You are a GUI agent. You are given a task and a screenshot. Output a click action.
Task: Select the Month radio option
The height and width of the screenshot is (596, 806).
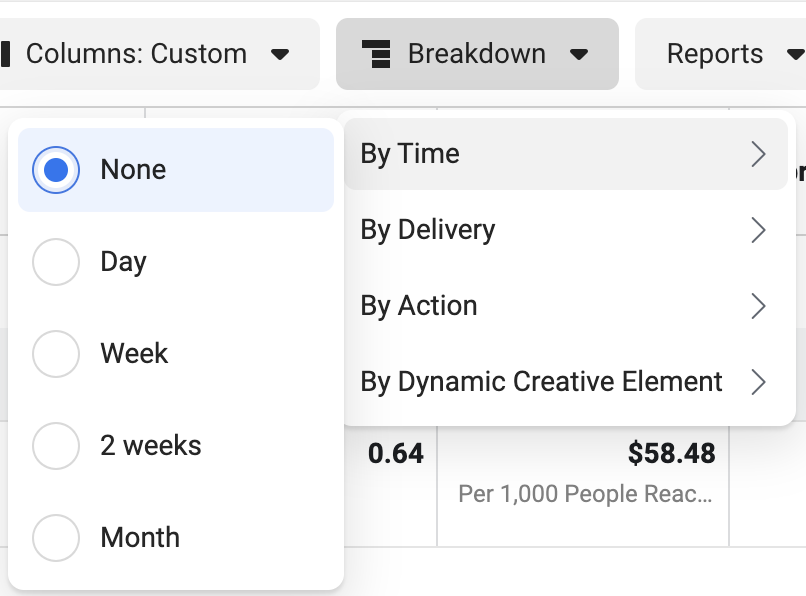[x=56, y=538]
